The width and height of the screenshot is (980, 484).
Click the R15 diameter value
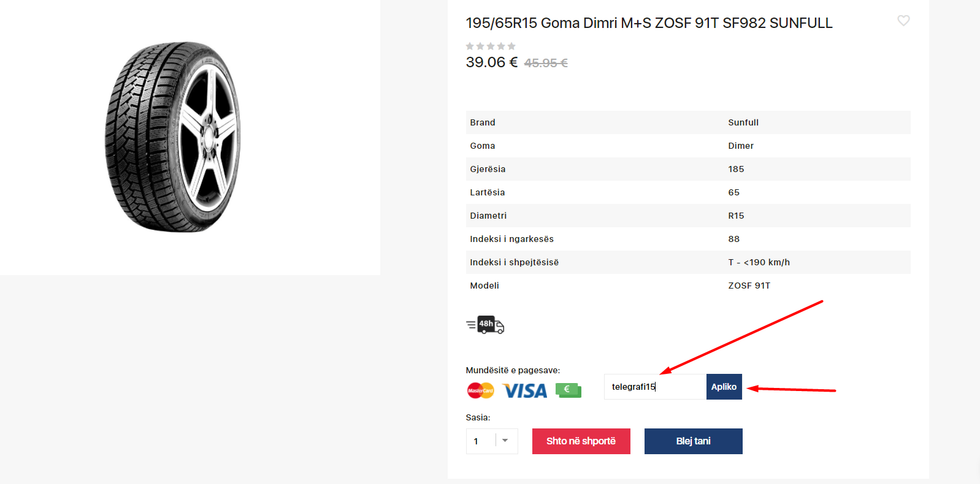(x=736, y=216)
